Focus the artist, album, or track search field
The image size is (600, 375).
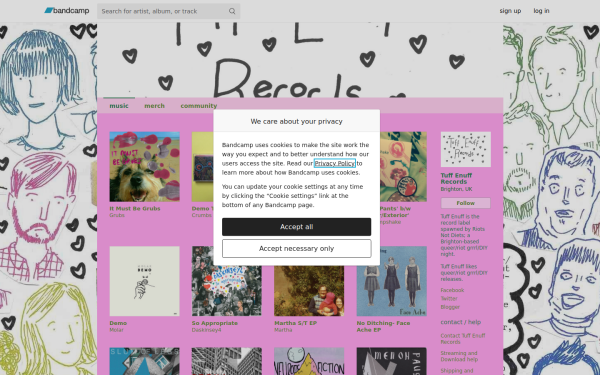(x=168, y=11)
